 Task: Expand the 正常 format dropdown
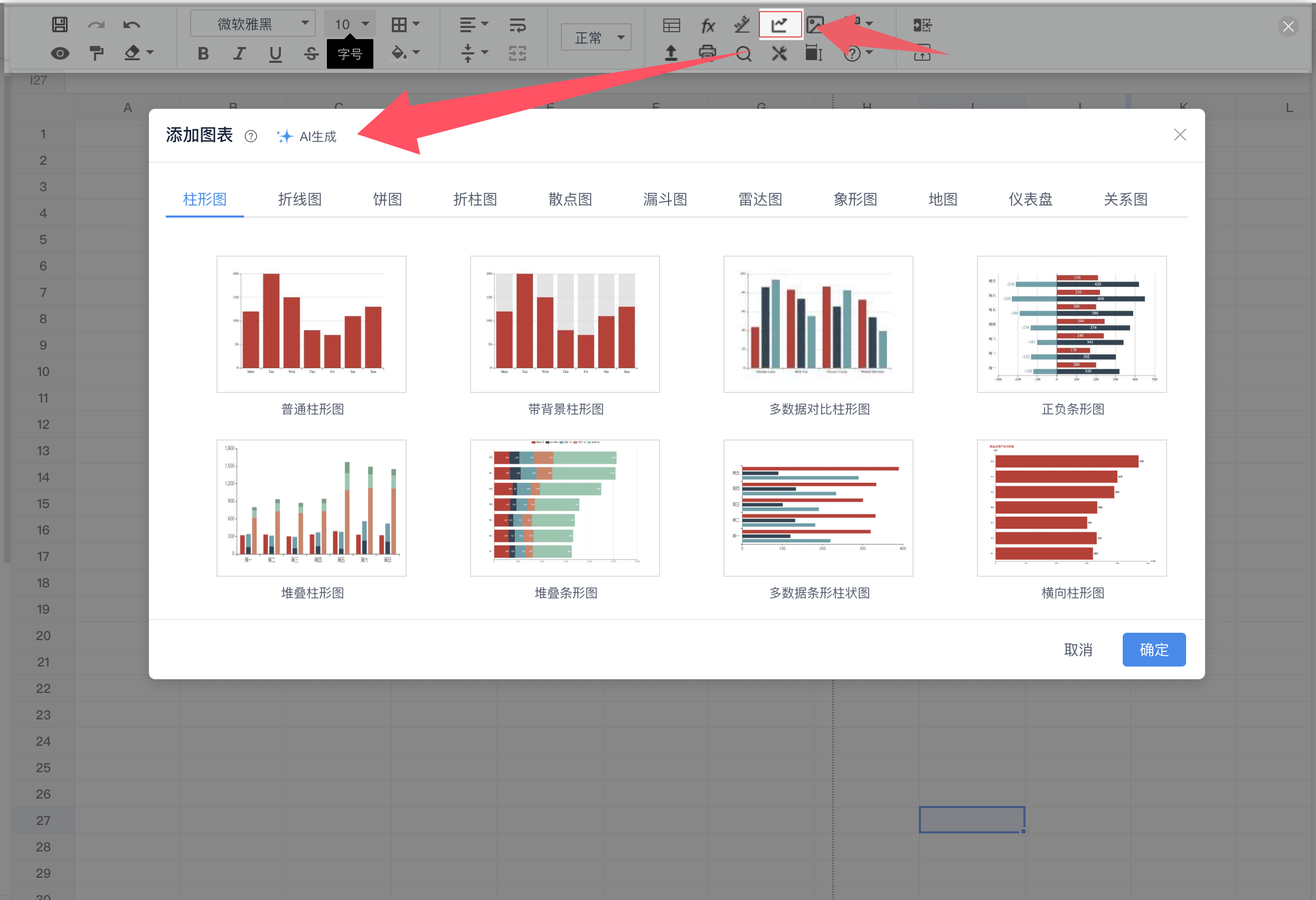(x=596, y=37)
